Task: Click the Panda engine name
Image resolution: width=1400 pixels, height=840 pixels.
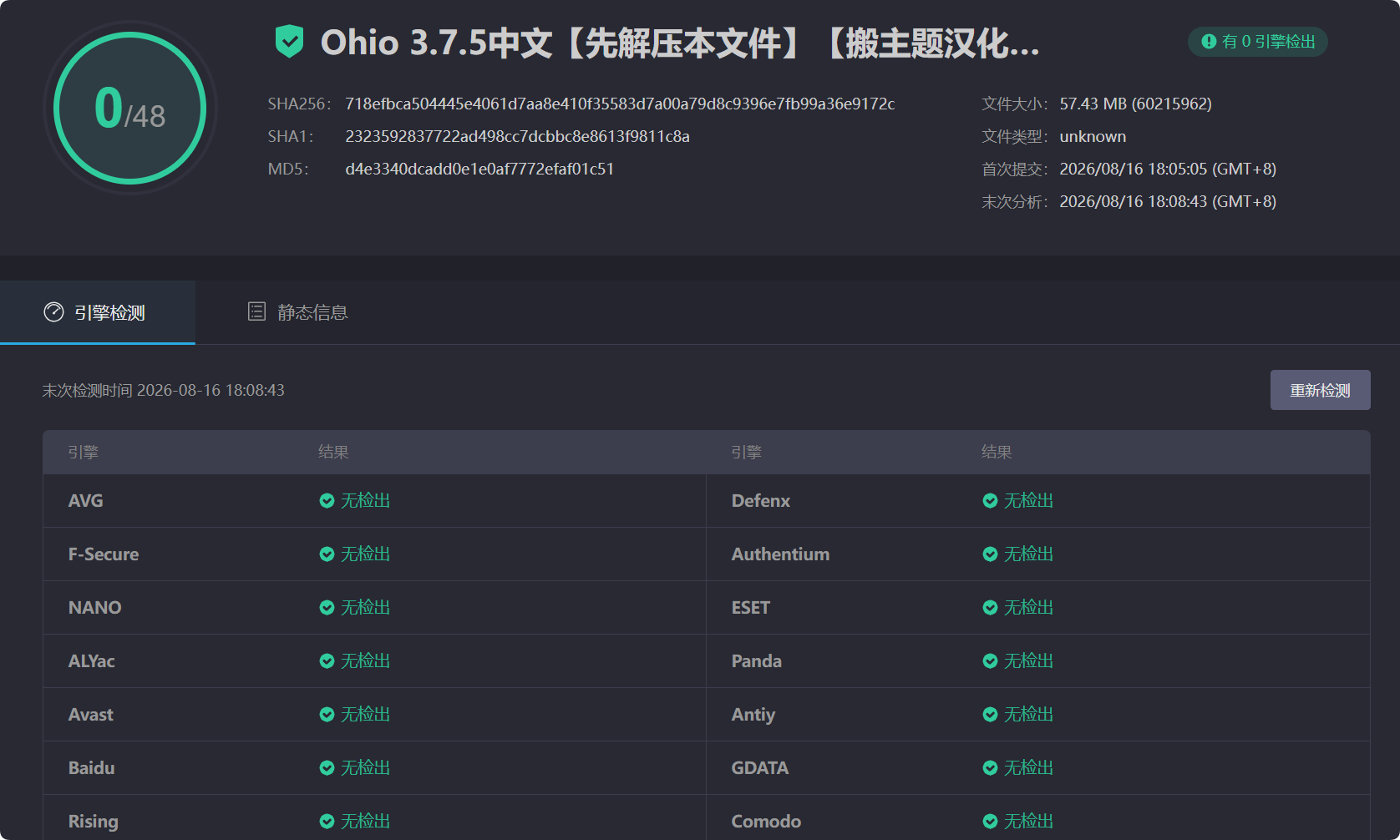Action: (x=757, y=660)
